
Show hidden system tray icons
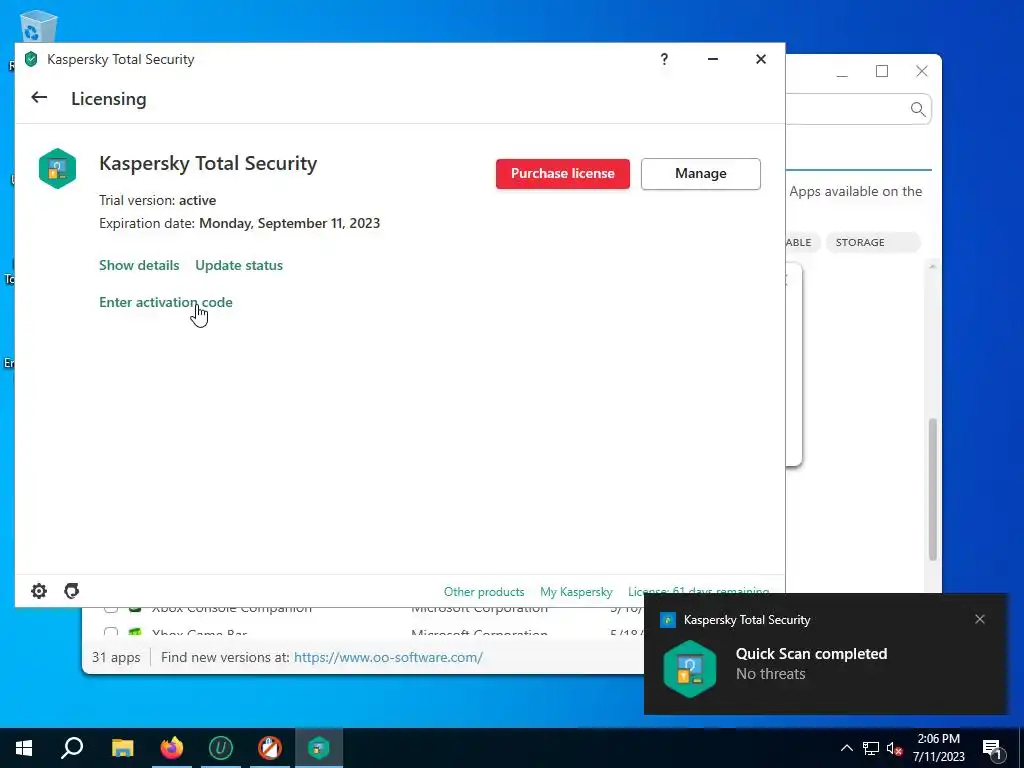pos(846,748)
